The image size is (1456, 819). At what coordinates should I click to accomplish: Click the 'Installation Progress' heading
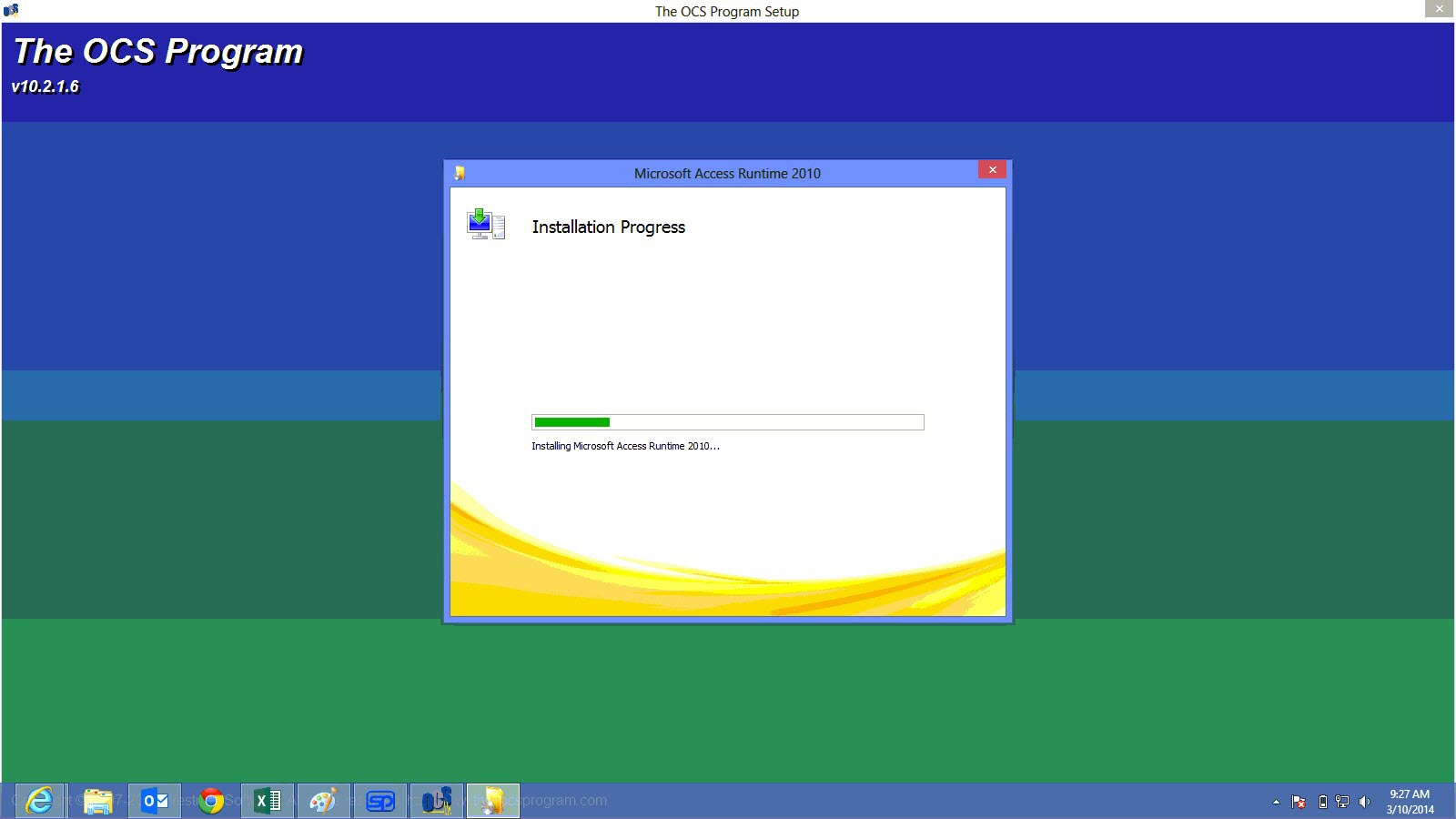coord(609,227)
